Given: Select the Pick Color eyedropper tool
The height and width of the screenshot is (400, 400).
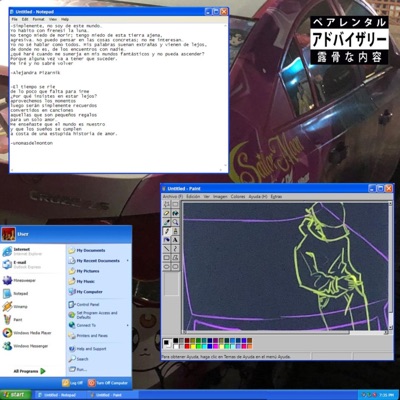Looking at the screenshot, I should tap(167, 222).
